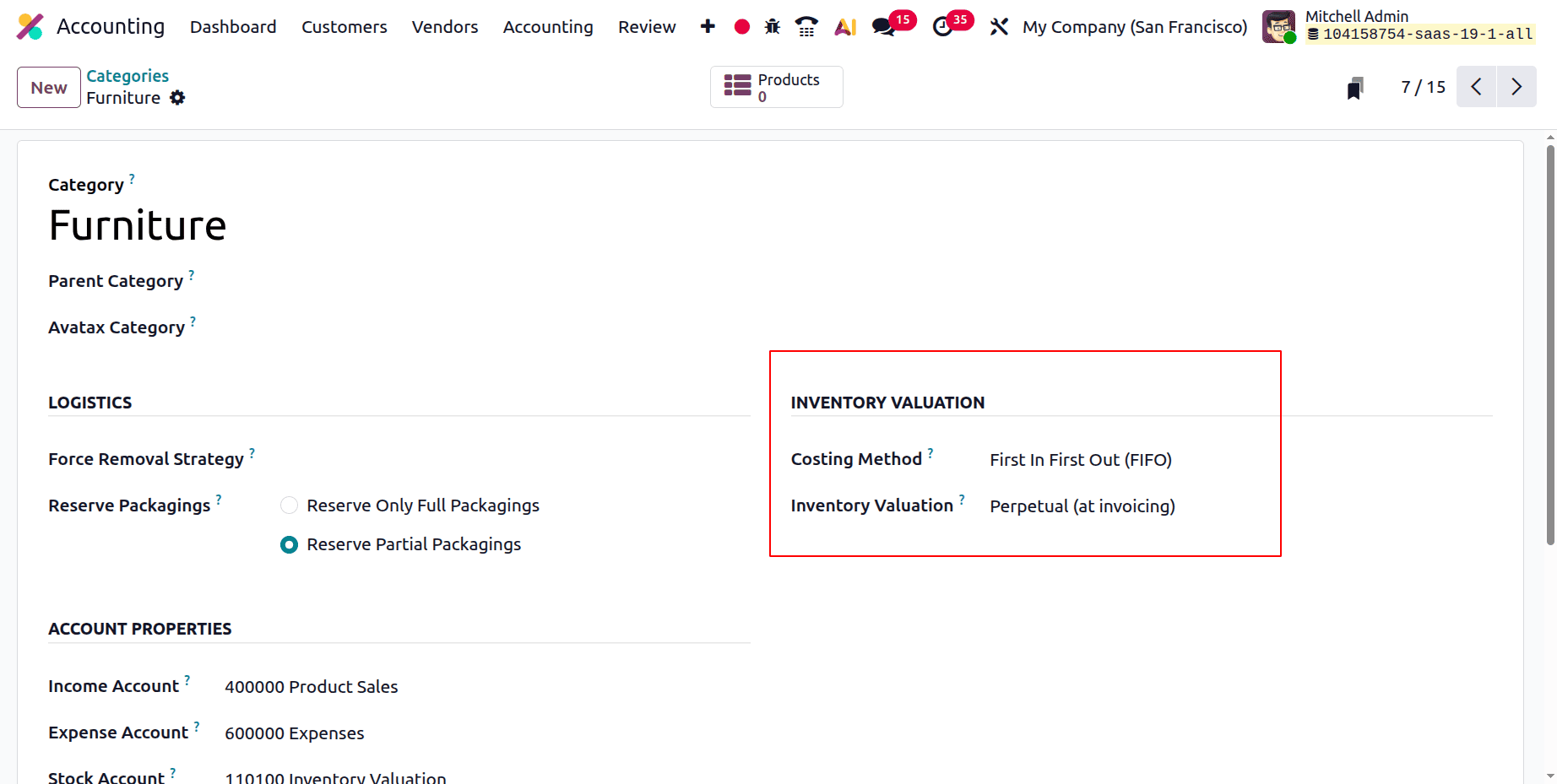Image resolution: width=1557 pixels, height=784 pixels.
Task: Open conversations chat icon with 15 badge
Action: 883,27
